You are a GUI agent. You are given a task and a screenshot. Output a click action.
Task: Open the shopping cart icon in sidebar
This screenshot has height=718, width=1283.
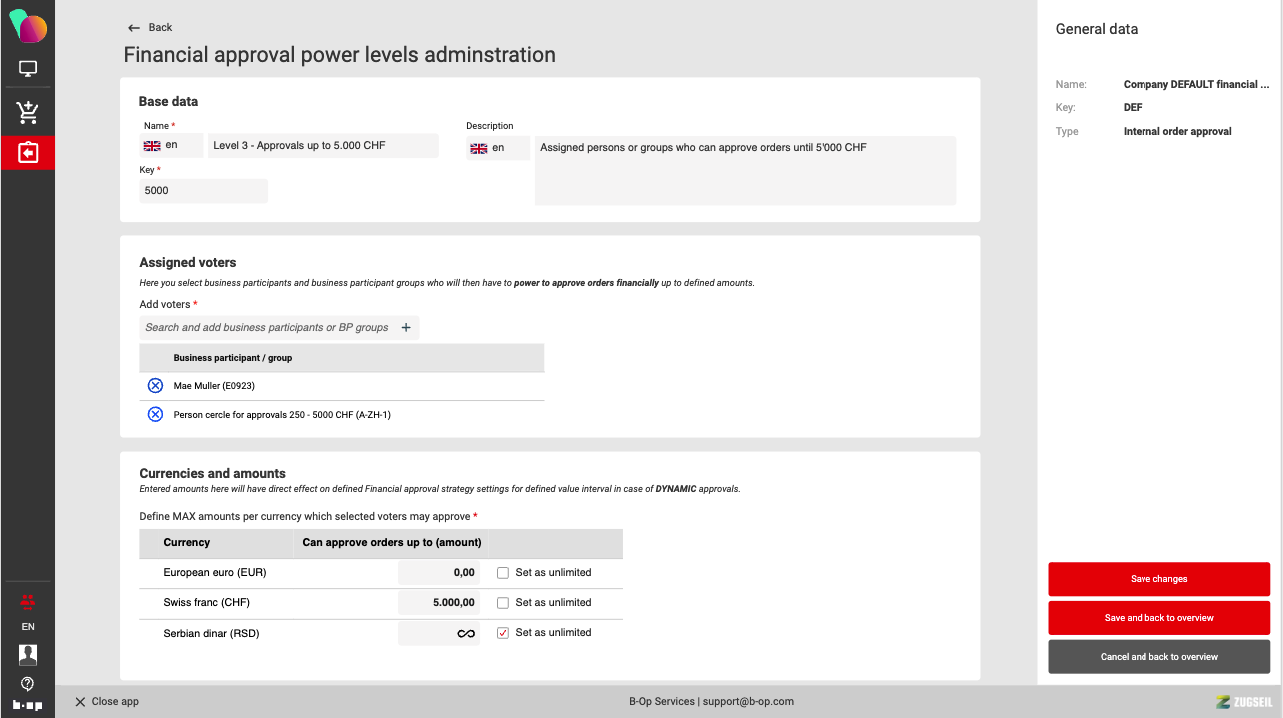point(28,112)
